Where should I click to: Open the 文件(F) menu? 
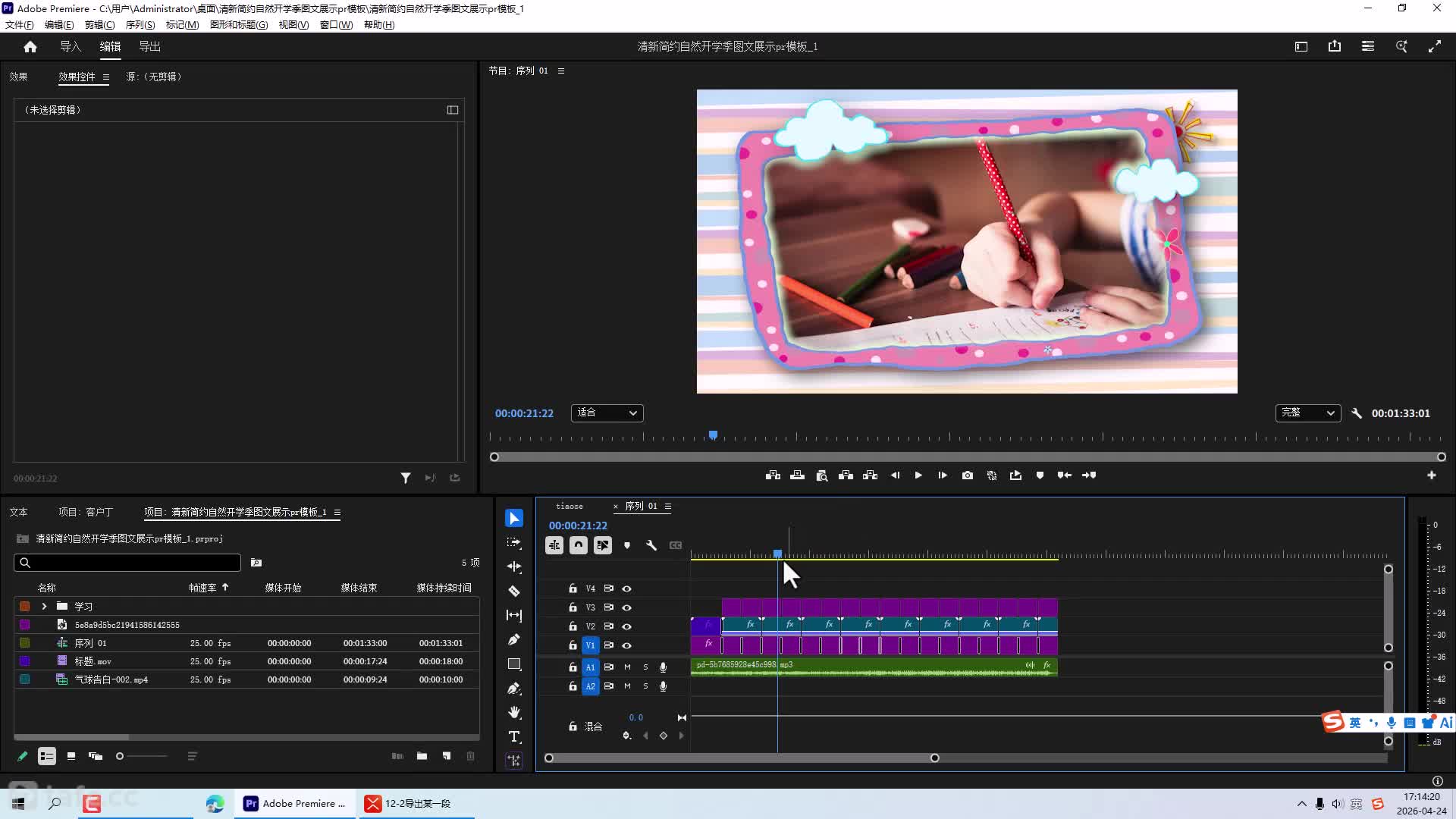point(20,25)
